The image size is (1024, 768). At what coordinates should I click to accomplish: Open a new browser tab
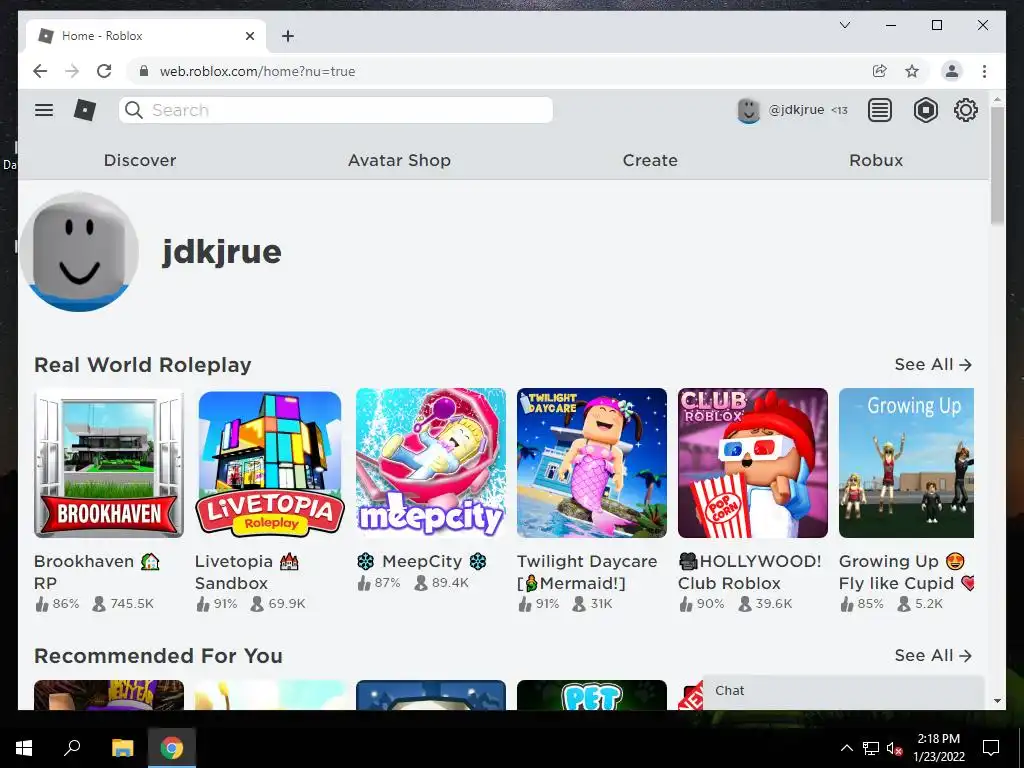(x=288, y=36)
